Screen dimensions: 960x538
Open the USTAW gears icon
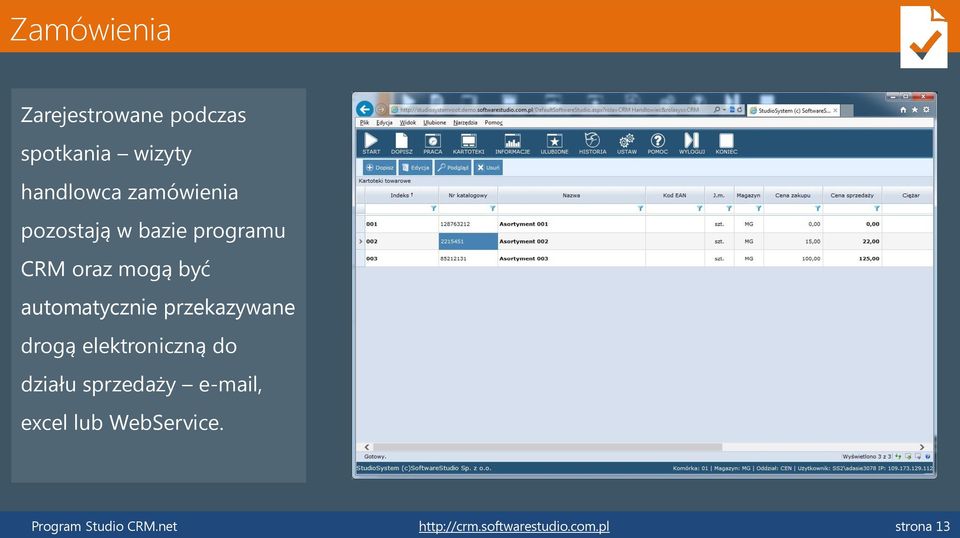tap(626, 141)
